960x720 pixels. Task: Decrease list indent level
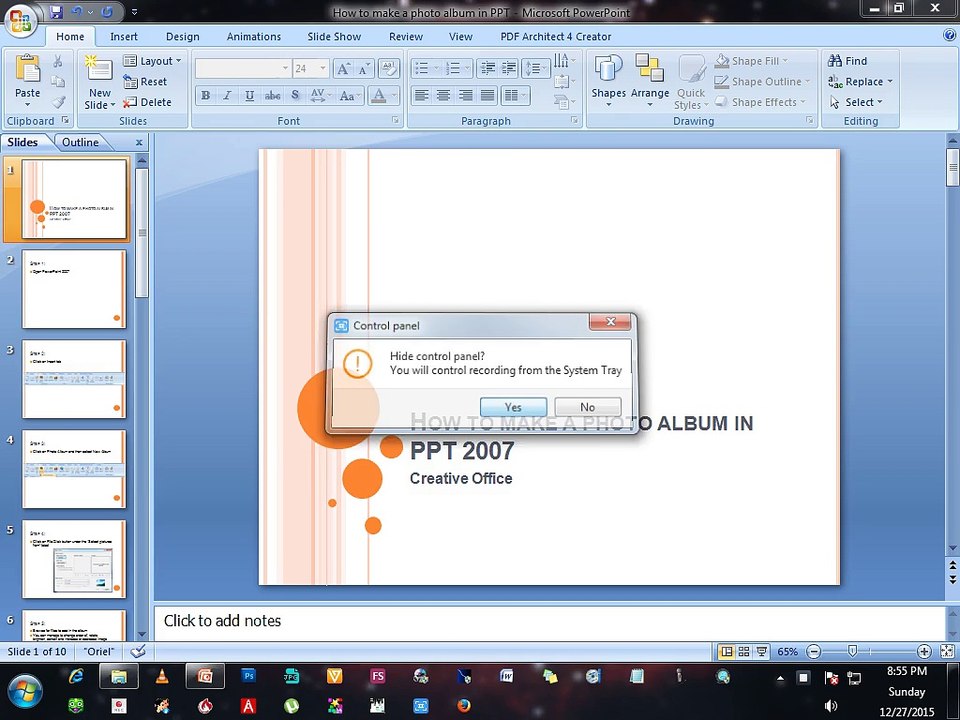[x=488, y=69]
